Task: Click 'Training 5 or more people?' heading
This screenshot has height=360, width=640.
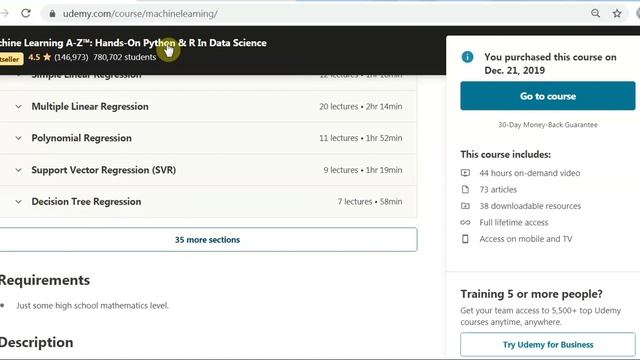Action: tap(531, 294)
